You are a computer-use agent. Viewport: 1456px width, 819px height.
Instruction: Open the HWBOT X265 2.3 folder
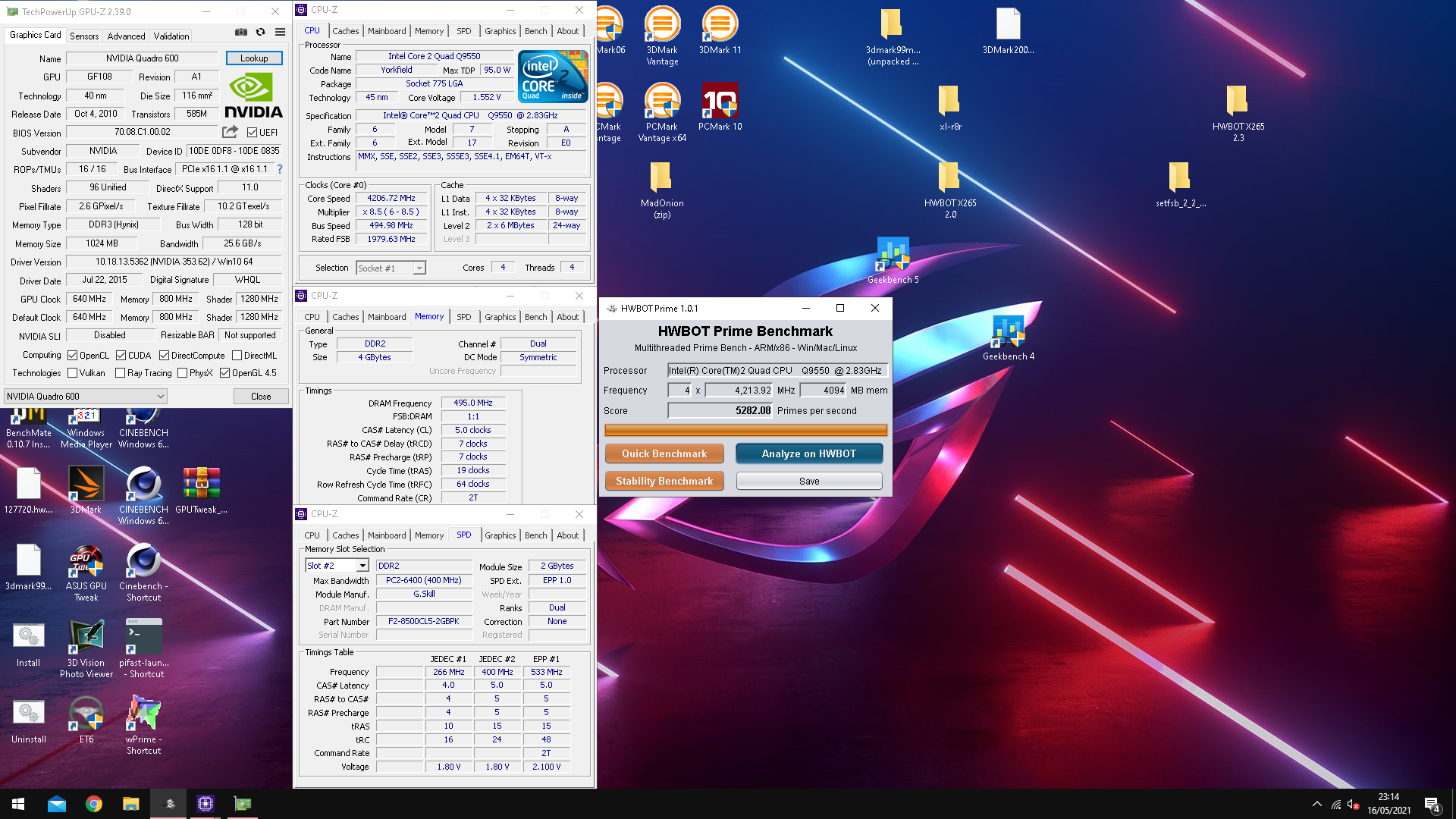click(x=1238, y=112)
